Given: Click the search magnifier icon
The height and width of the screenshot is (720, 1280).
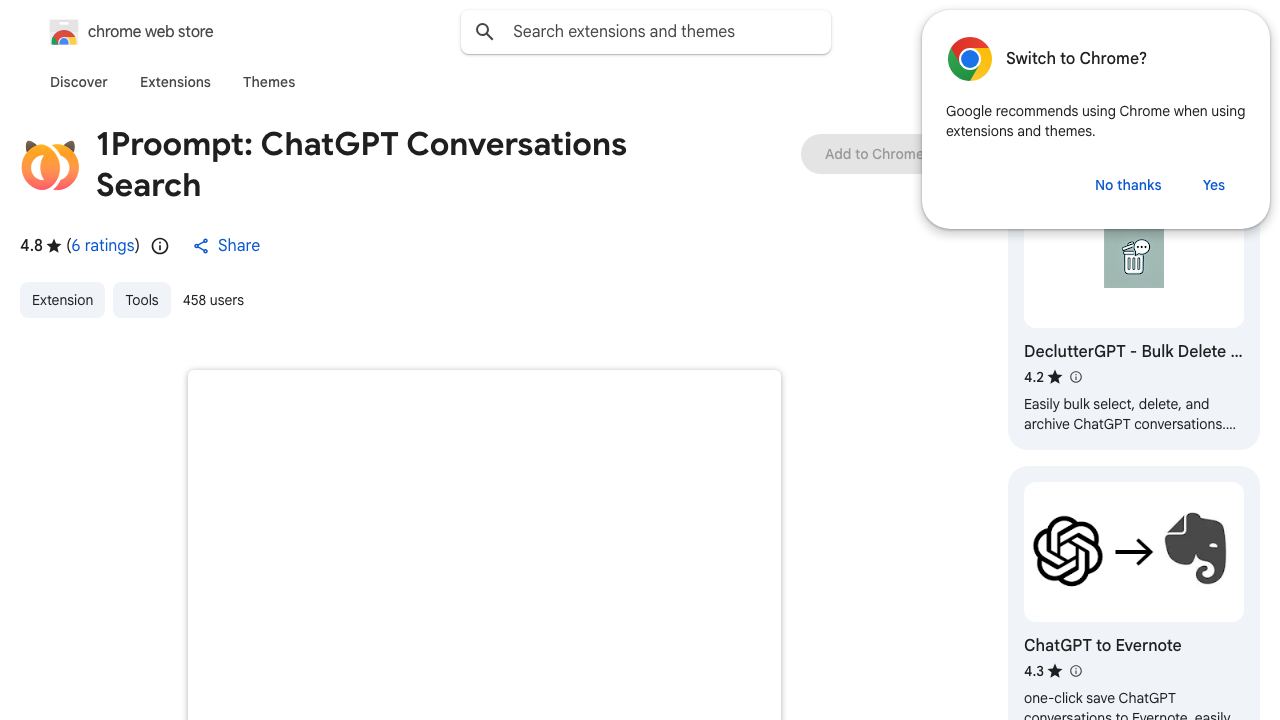Looking at the screenshot, I should click(485, 32).
